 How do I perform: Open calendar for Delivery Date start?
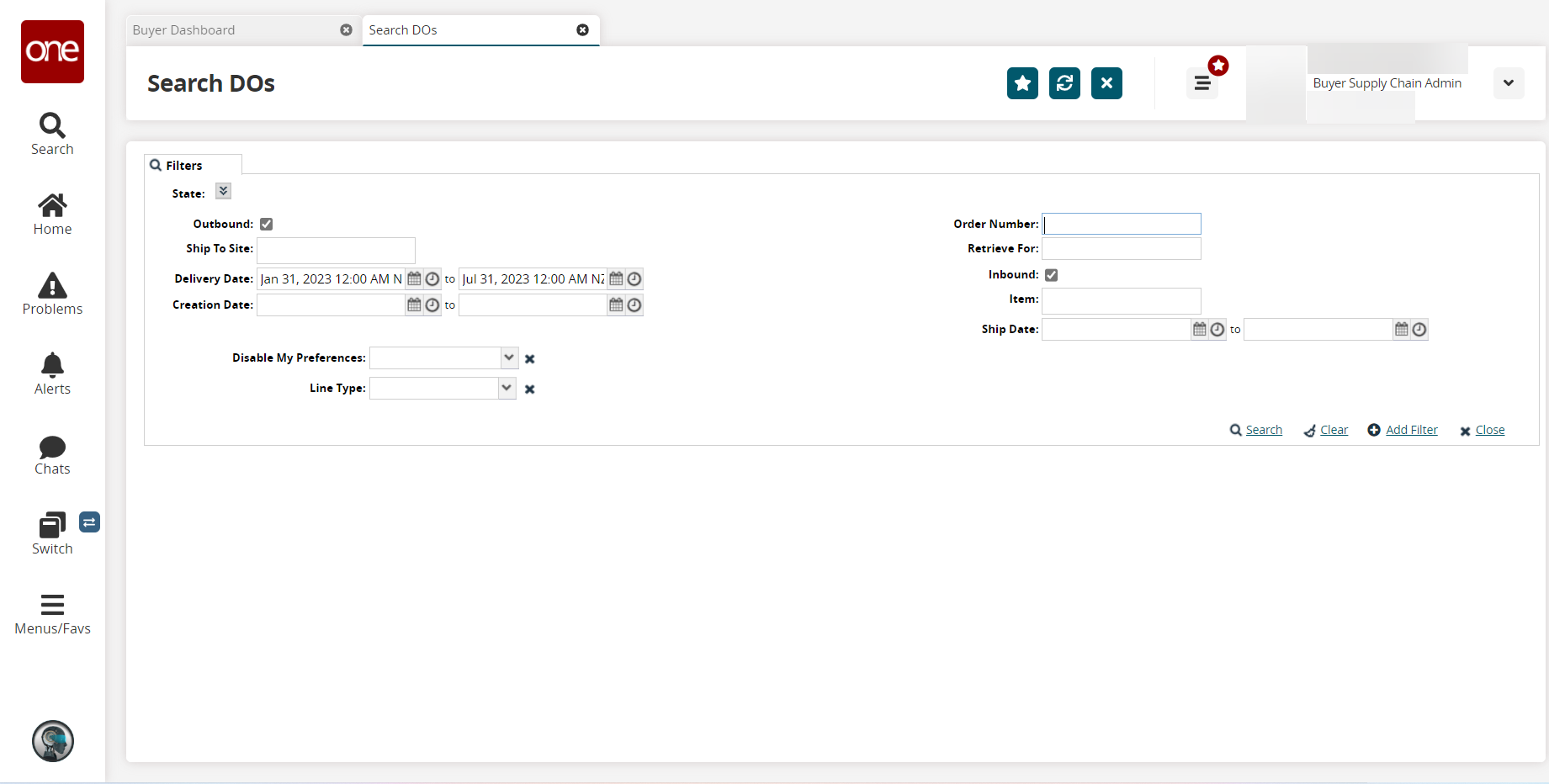(x=414, y=278)
